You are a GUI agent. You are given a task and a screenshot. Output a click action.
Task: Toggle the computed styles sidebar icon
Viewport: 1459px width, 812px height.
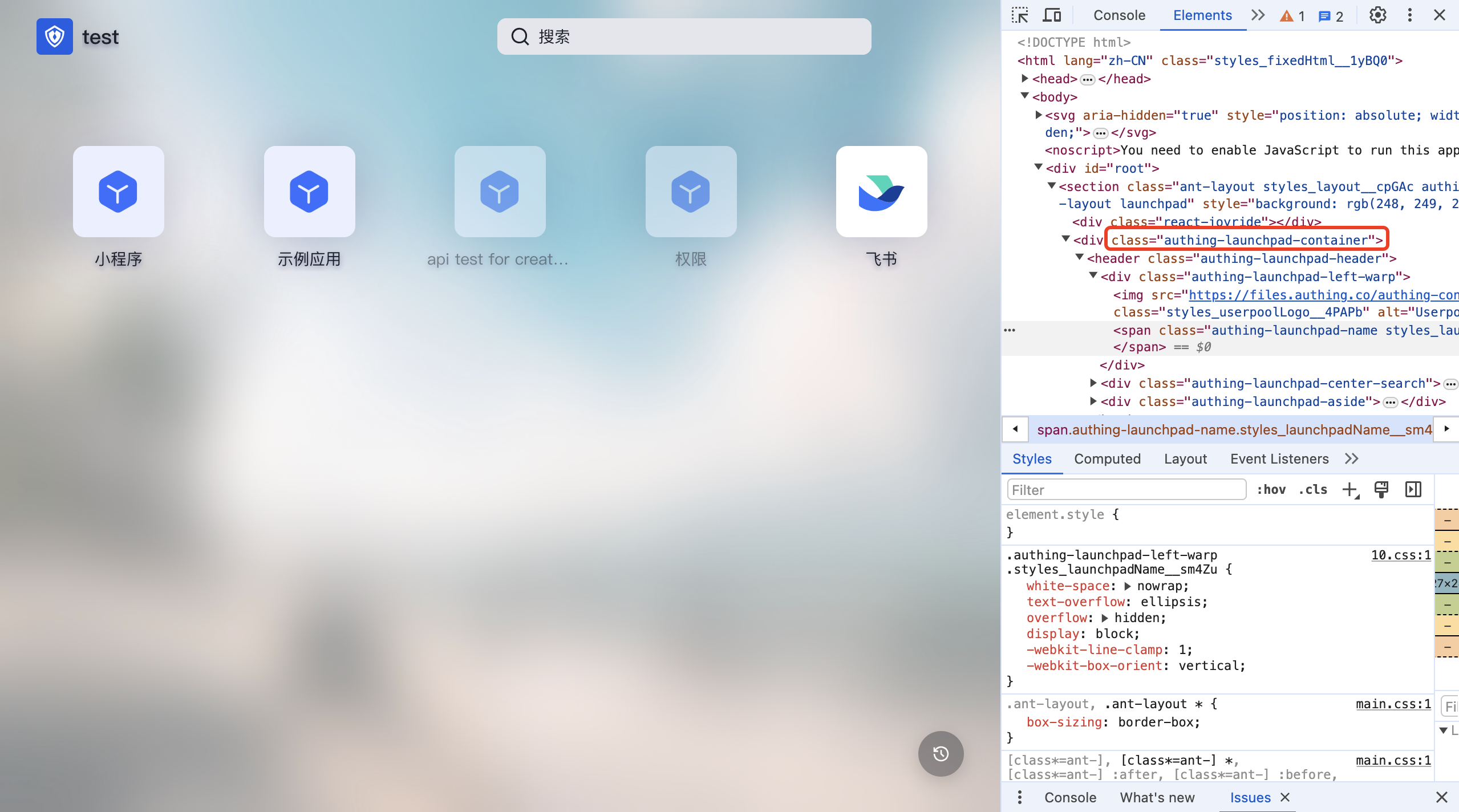1413,489
